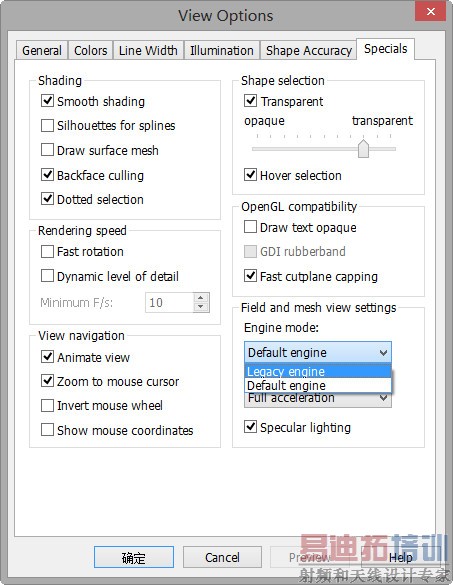Switch to the General tab

click(42, 50)
